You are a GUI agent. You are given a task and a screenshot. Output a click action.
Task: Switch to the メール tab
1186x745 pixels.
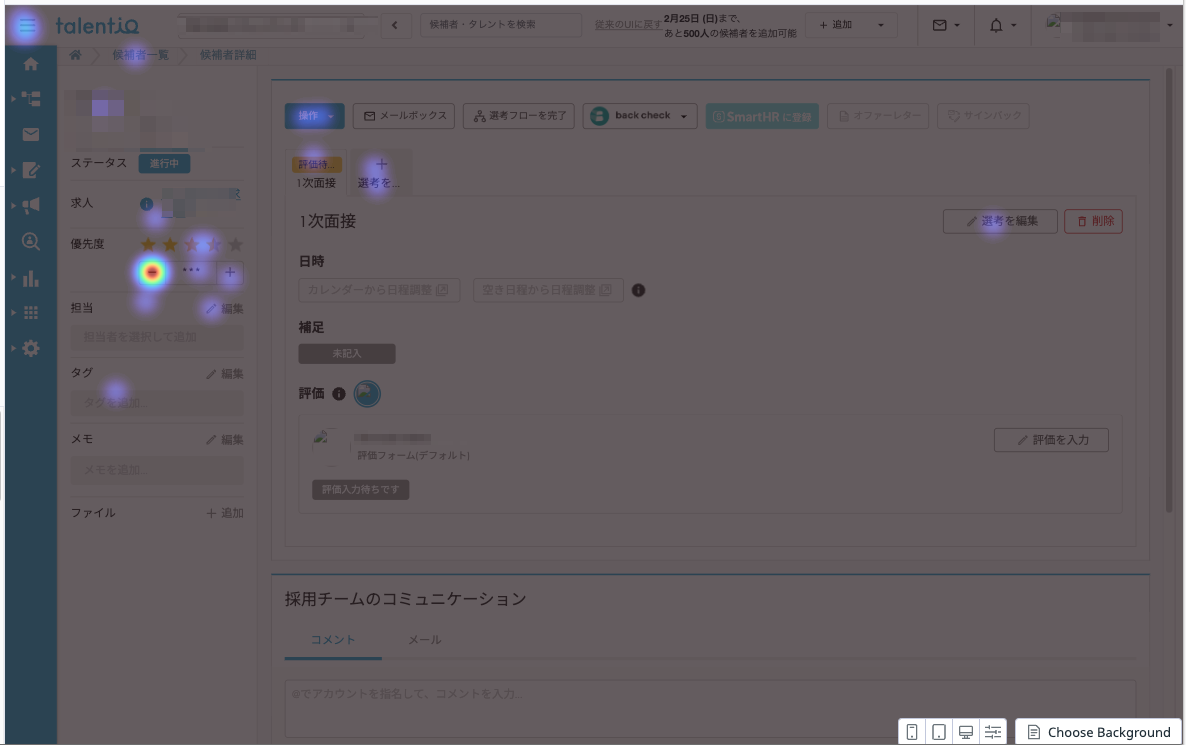[x=424, y=640]
